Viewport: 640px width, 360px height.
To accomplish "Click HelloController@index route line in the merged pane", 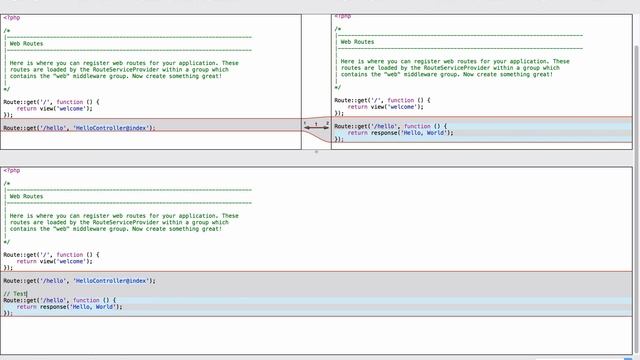I will pos(79,281).
